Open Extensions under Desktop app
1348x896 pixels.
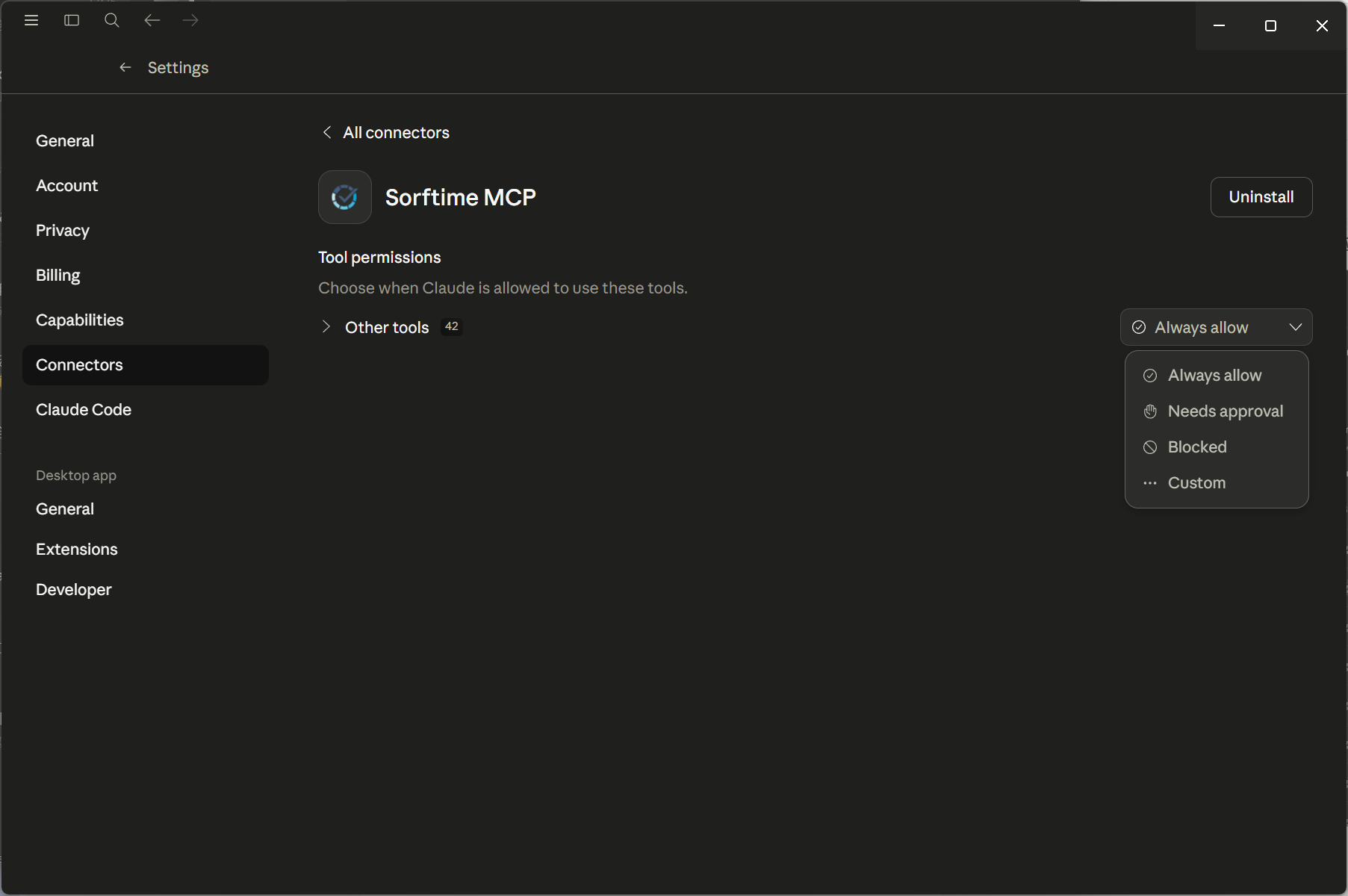(77, 550)
